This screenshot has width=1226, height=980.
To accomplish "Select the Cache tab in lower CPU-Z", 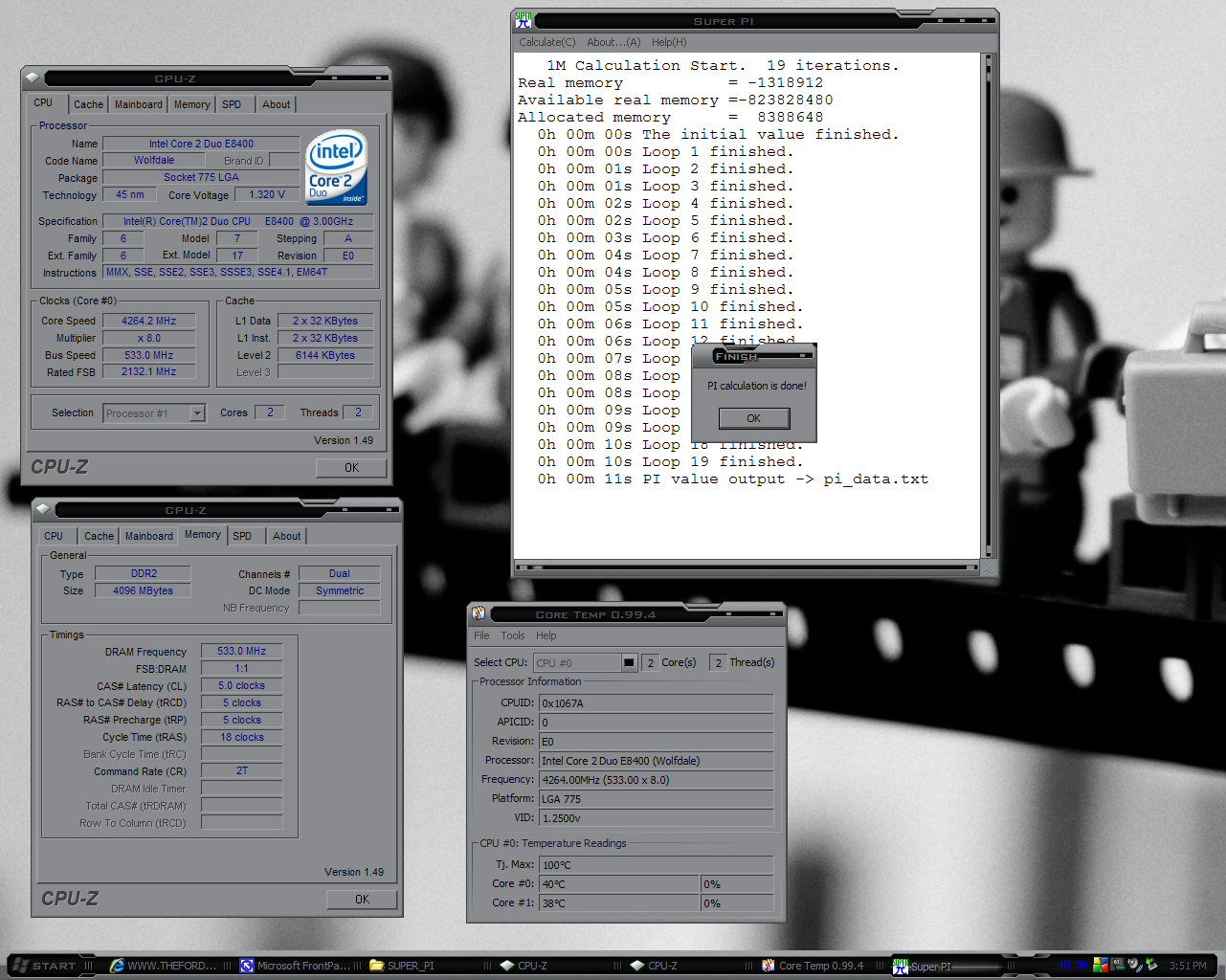I will (x=100, y=536).
